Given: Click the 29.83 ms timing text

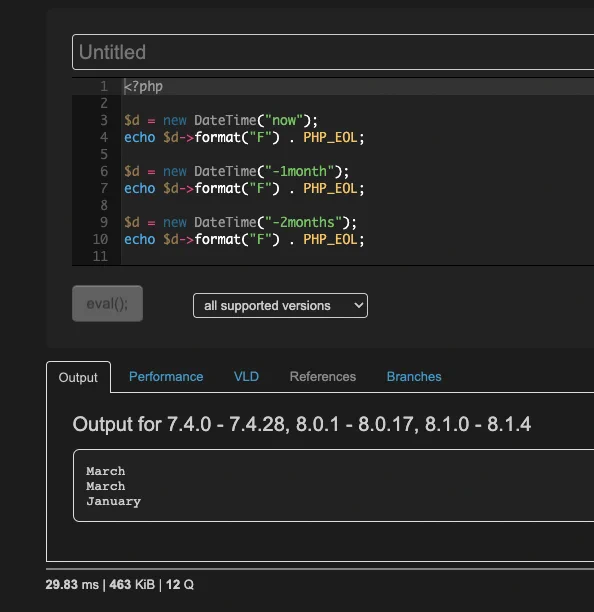Looking at the screenshot, I should click(72, 585).
